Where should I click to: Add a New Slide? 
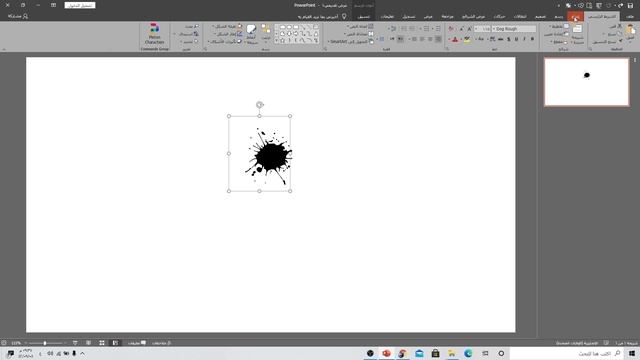(578, 34)
